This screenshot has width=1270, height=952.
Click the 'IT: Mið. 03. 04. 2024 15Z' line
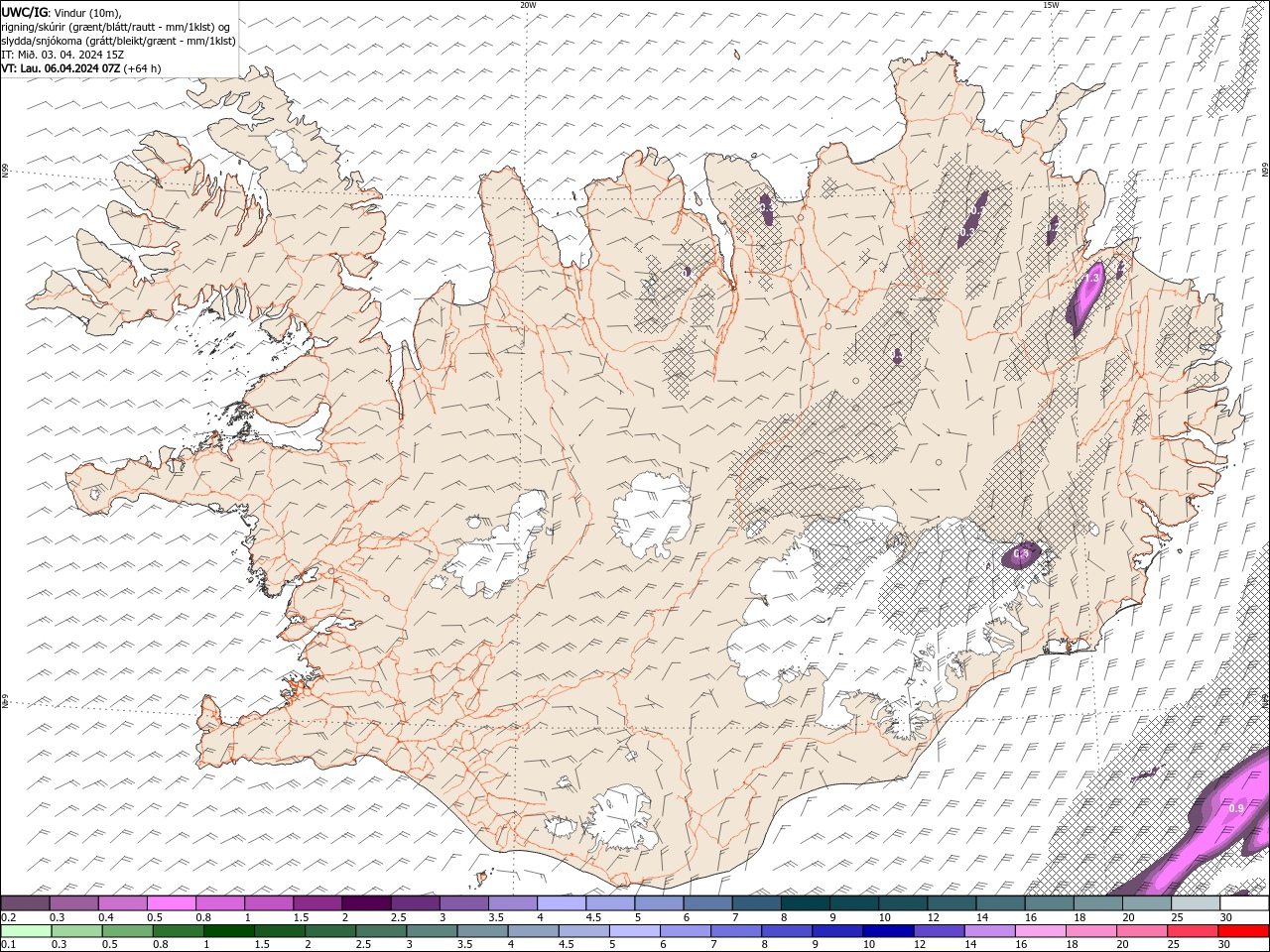pos(63,55)
